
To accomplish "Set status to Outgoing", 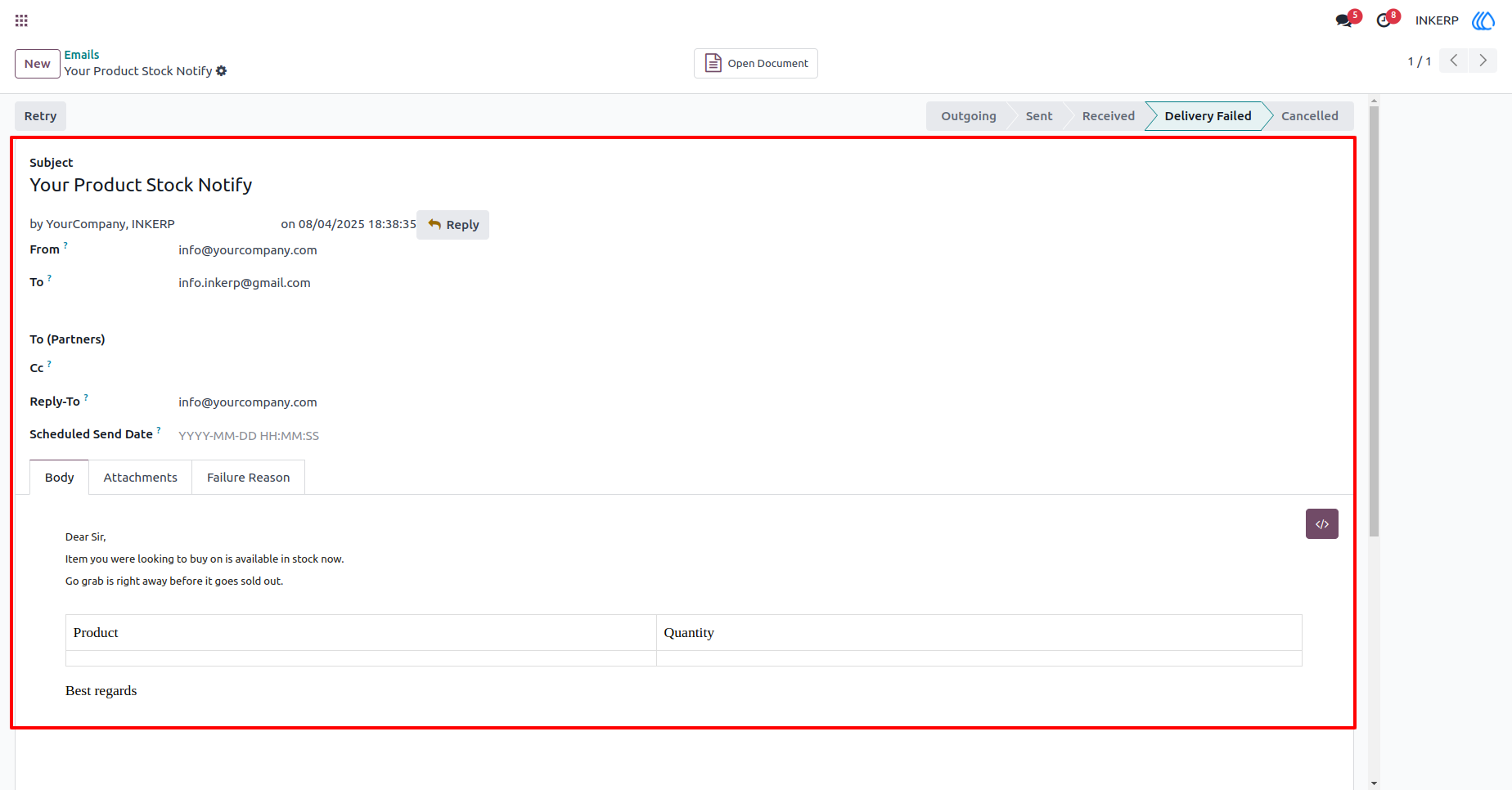I will click(x=969, y=116).
